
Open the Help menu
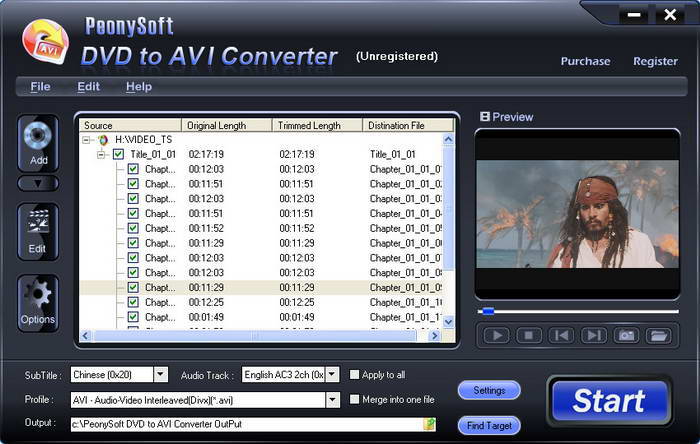coord(139,87)
